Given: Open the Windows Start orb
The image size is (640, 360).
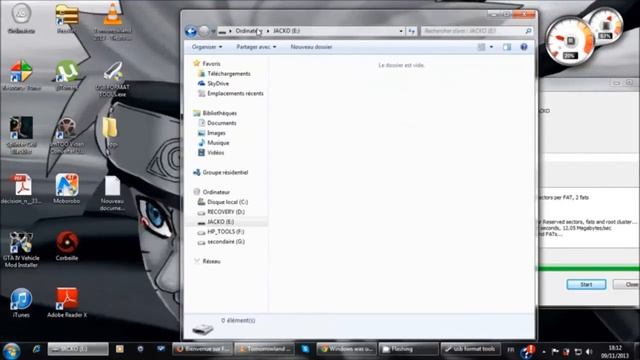Looking at the screenshot, I should [x=11, y=350].
